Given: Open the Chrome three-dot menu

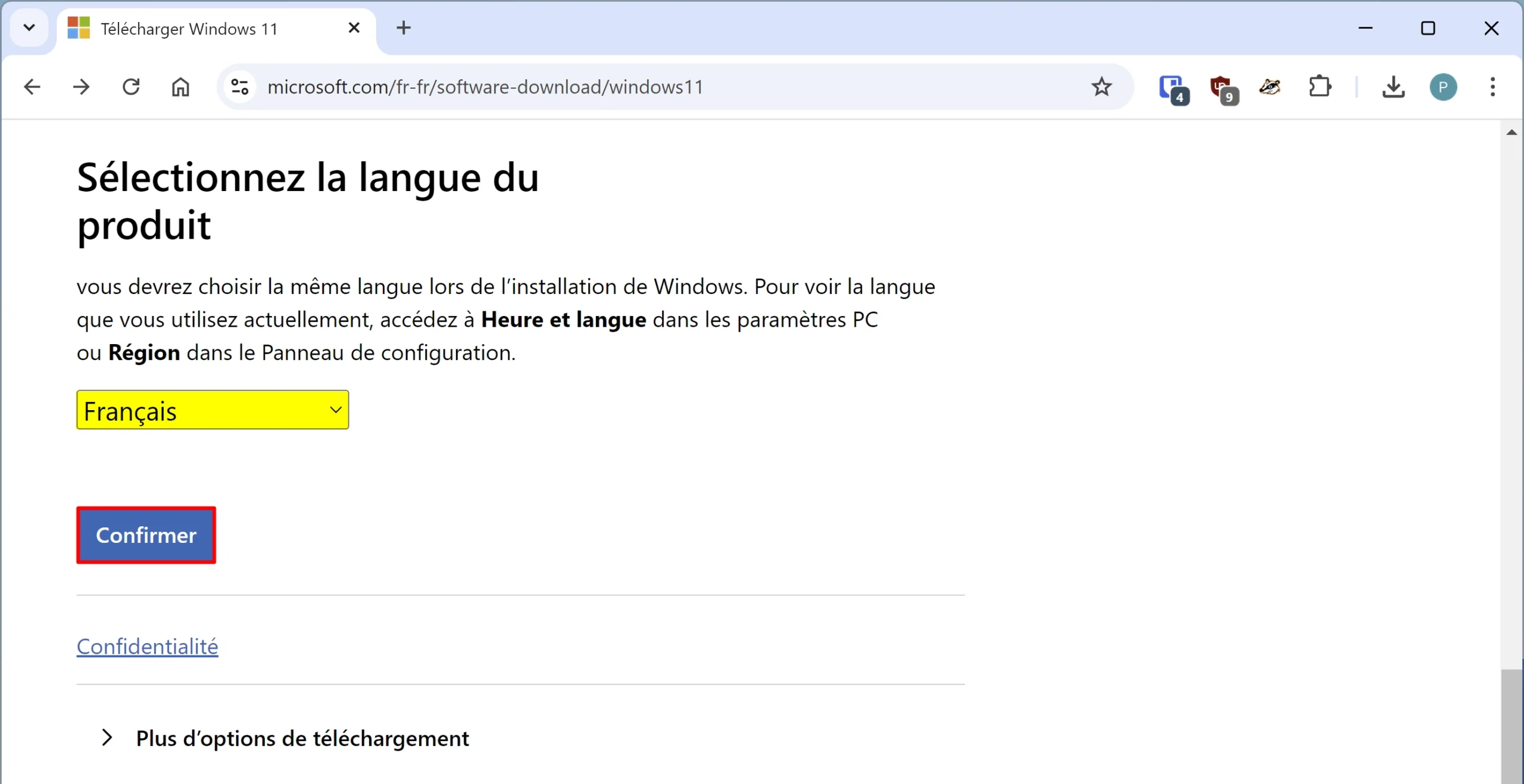Looking at the screenshot, I should (x=1492, y=87).
